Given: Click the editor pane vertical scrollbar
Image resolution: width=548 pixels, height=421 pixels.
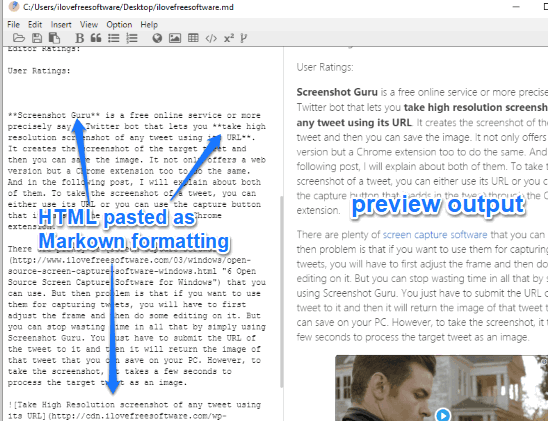Looking at the screenshot, I should 281,292.
